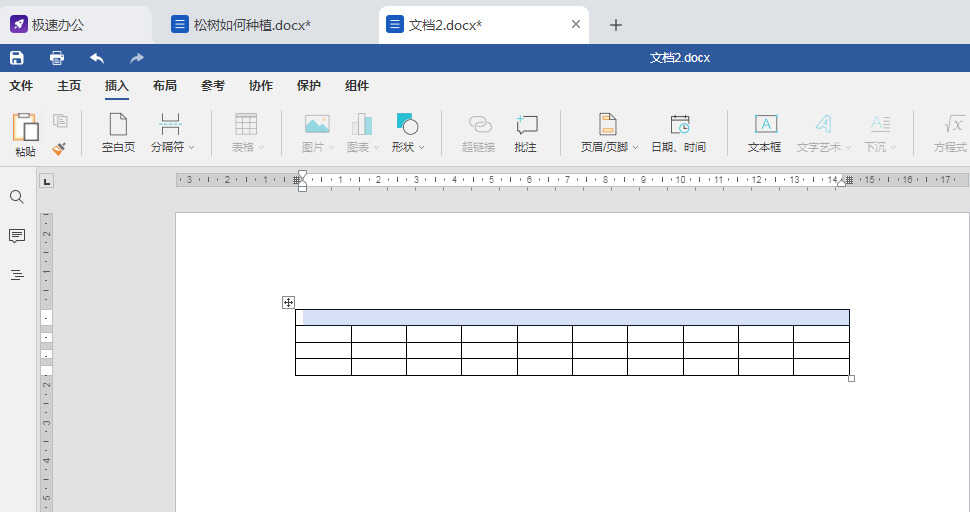This screenshot has width=970, height=512.
Task: Click the Equation (方程式) icon
Action: [955, 124]
